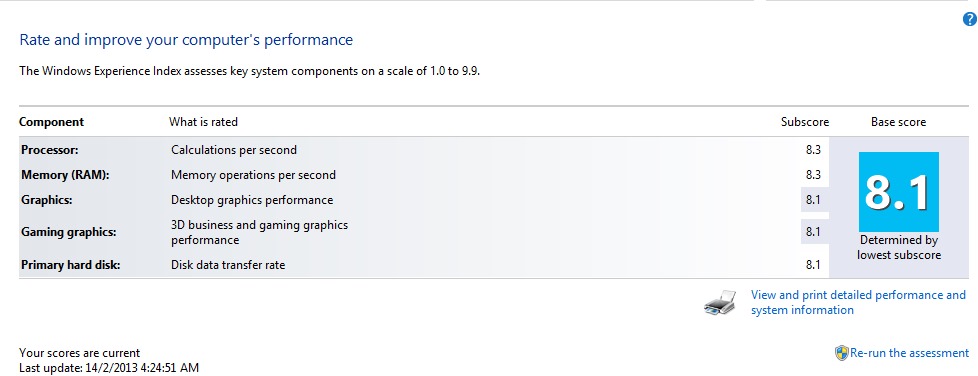Screen dimensions: 978x376
Task: Select the Memory (RAM) component label
Action: (x=65, y=175)
